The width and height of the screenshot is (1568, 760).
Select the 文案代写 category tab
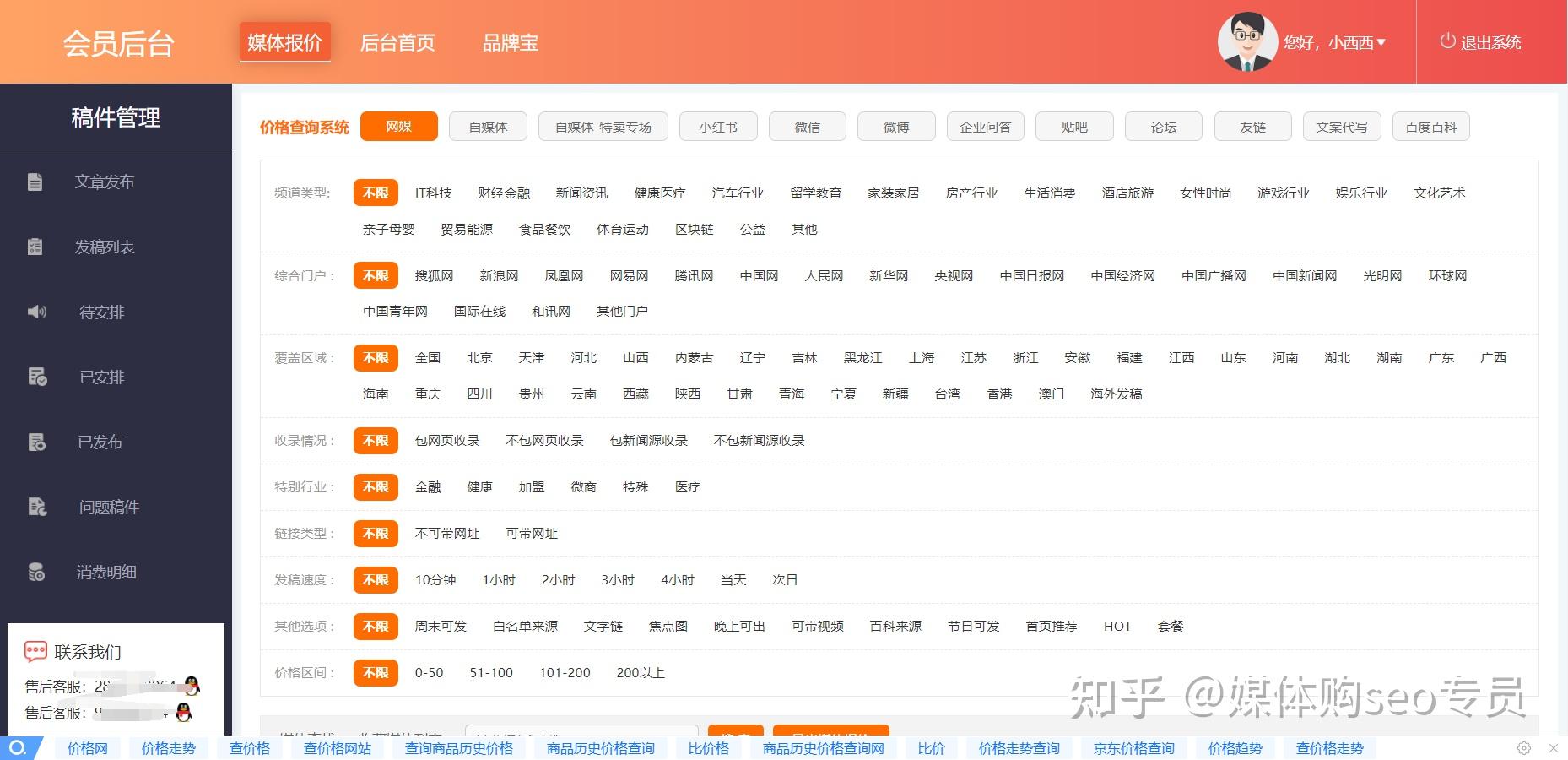(1342, 127)
